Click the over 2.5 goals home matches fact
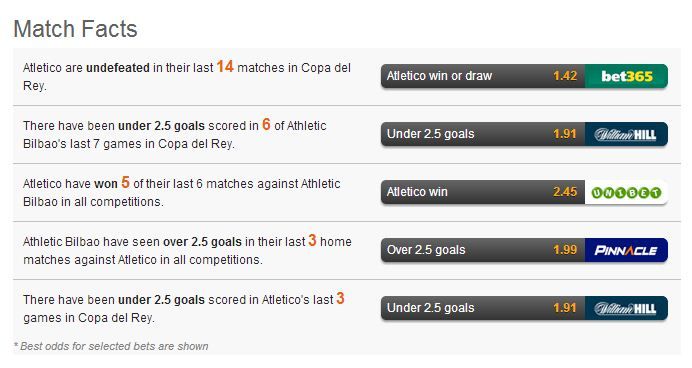Viewport: 692px width, 368px height. click(x=187, y=250)
